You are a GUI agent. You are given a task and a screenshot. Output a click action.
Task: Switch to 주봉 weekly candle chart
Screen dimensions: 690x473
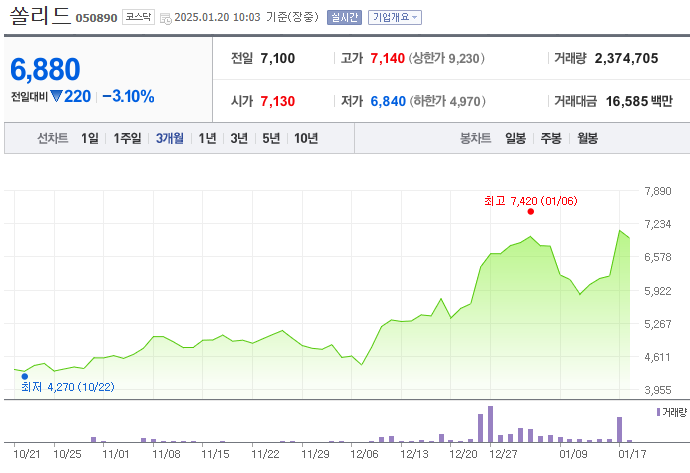click(x=551, y=138)
